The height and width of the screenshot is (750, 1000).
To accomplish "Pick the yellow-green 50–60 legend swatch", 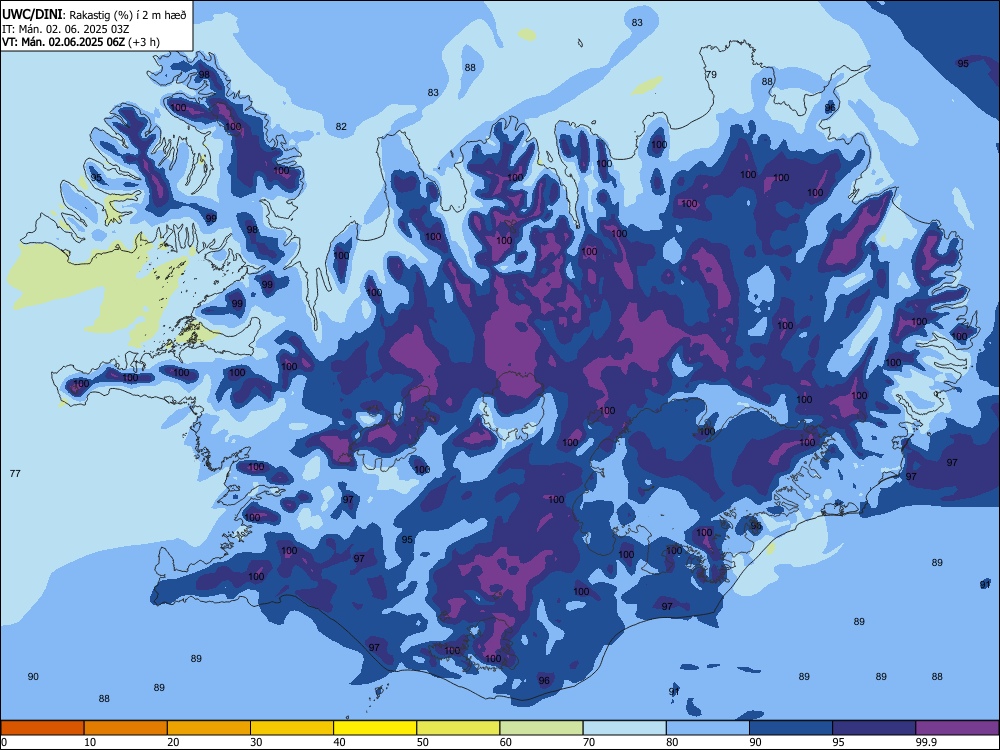I will 458,728.
